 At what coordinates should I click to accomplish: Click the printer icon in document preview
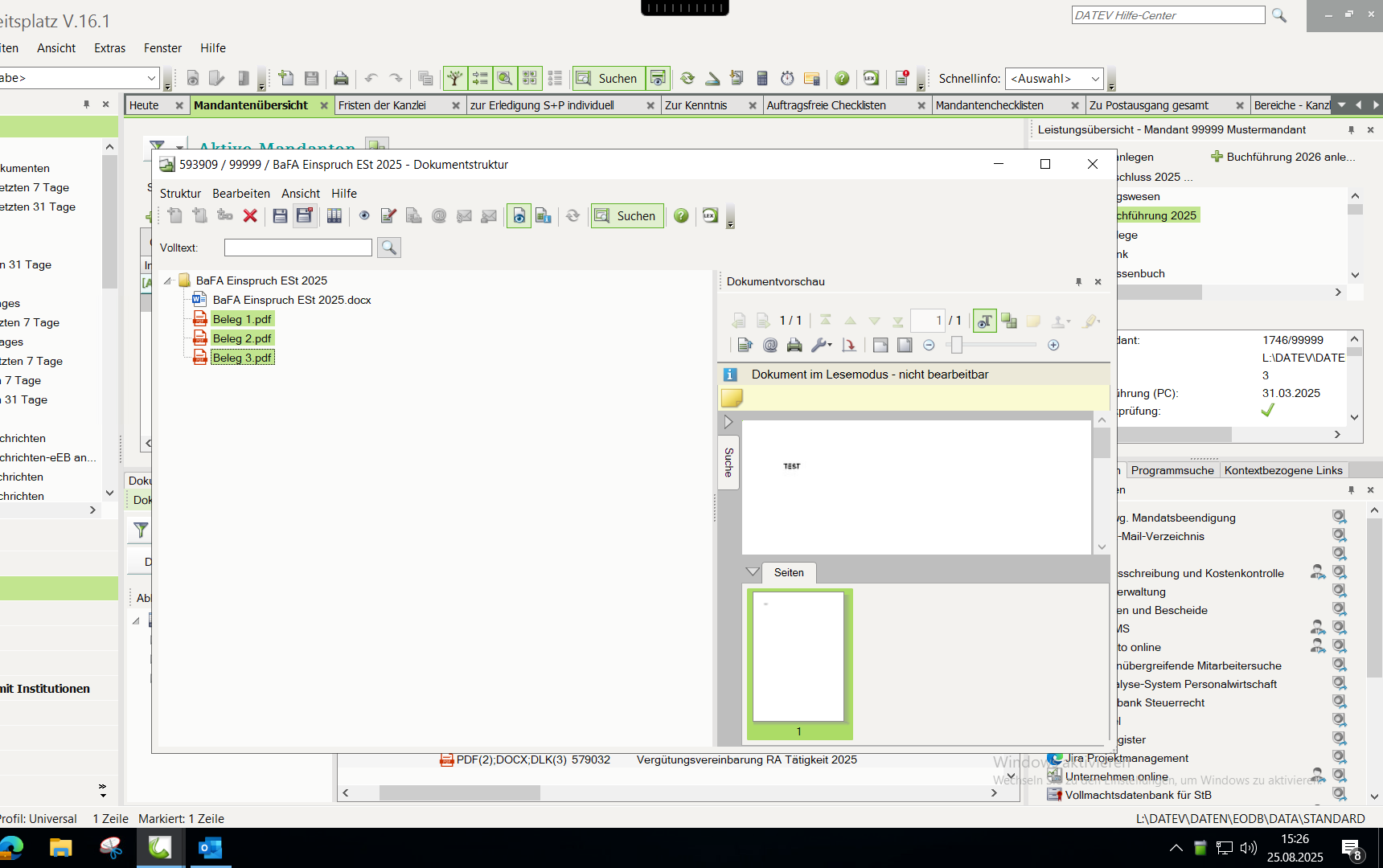[x=794, y=346]
